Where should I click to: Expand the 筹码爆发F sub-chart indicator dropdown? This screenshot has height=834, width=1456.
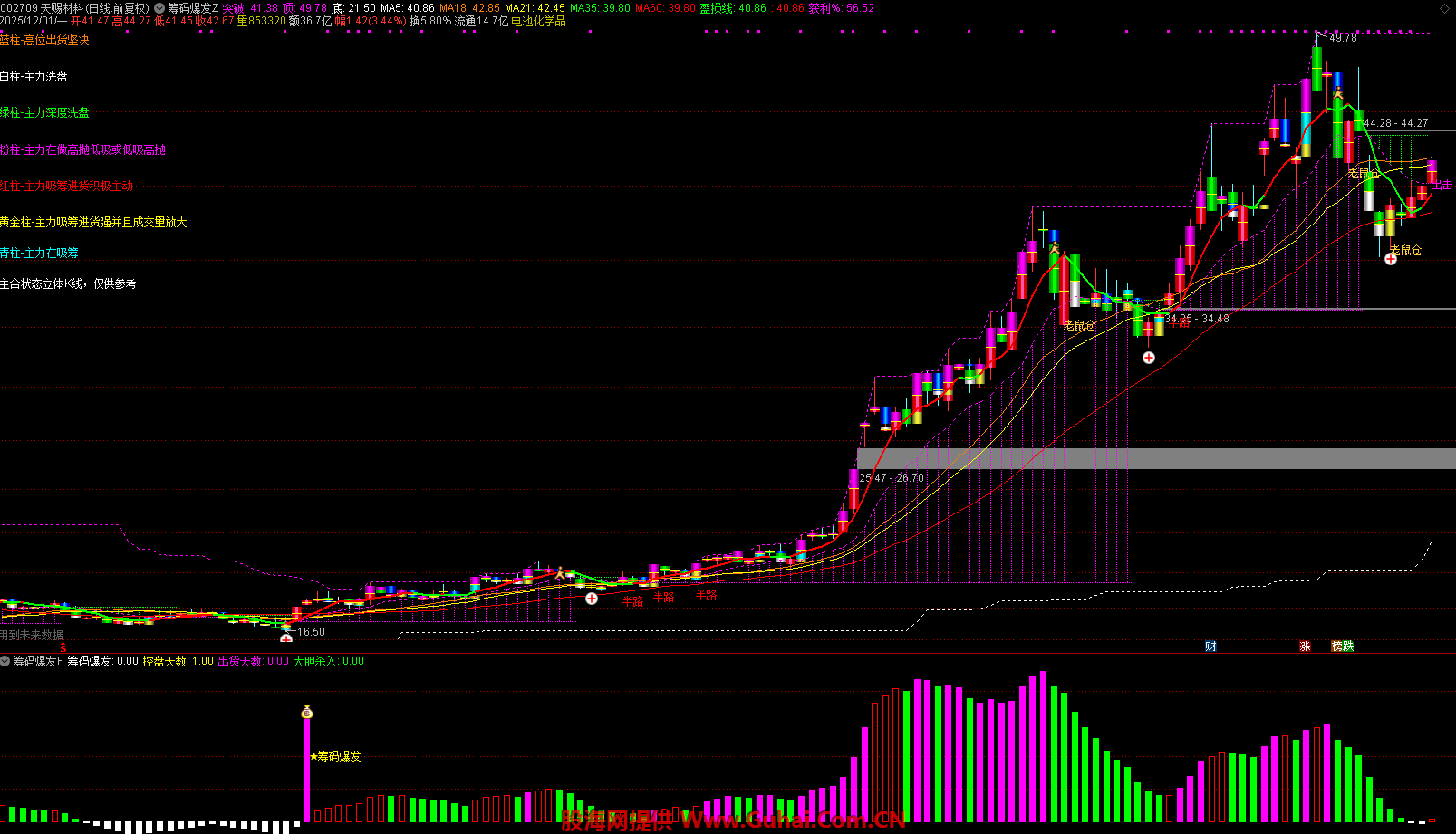tap(5, 661)
